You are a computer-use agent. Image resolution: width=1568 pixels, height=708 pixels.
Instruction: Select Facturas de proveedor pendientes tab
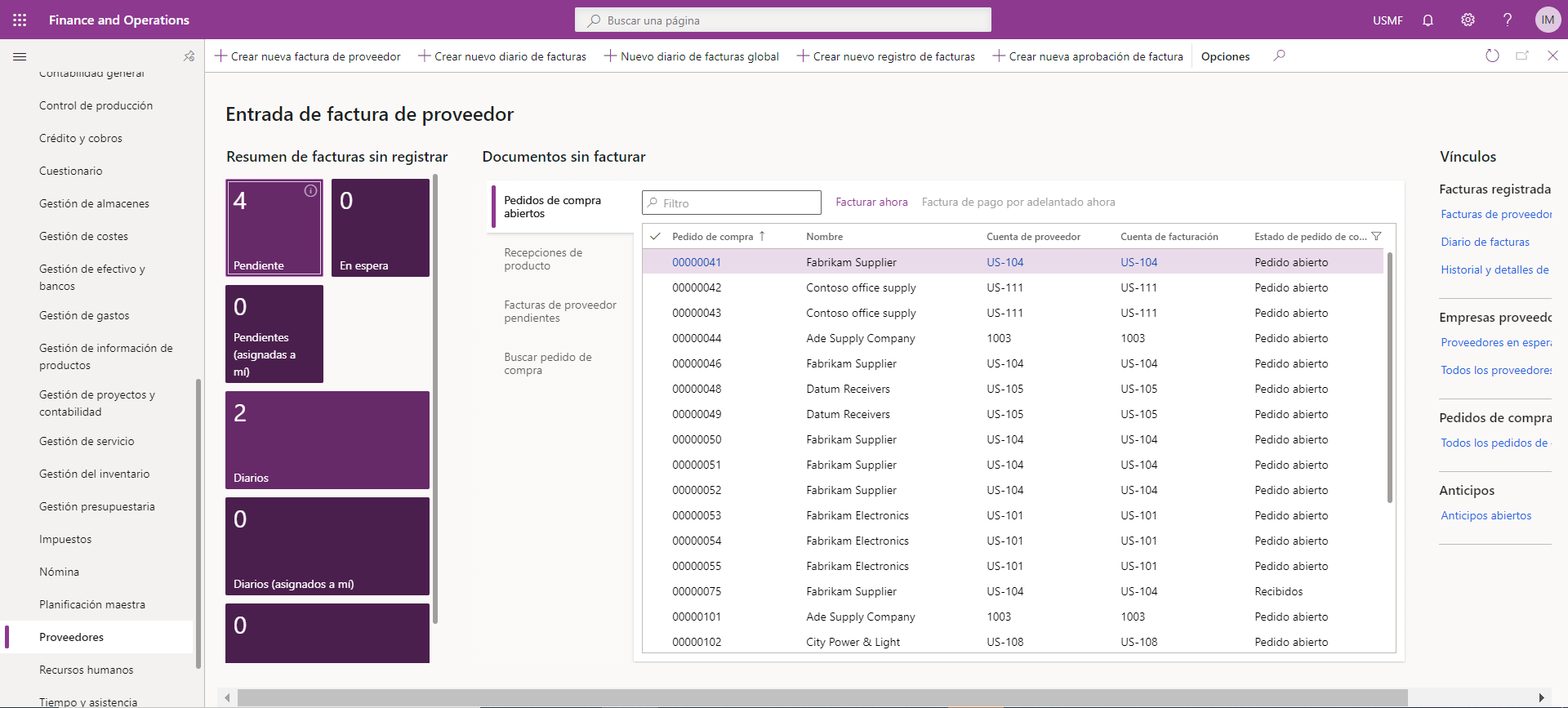click(561, 311)
